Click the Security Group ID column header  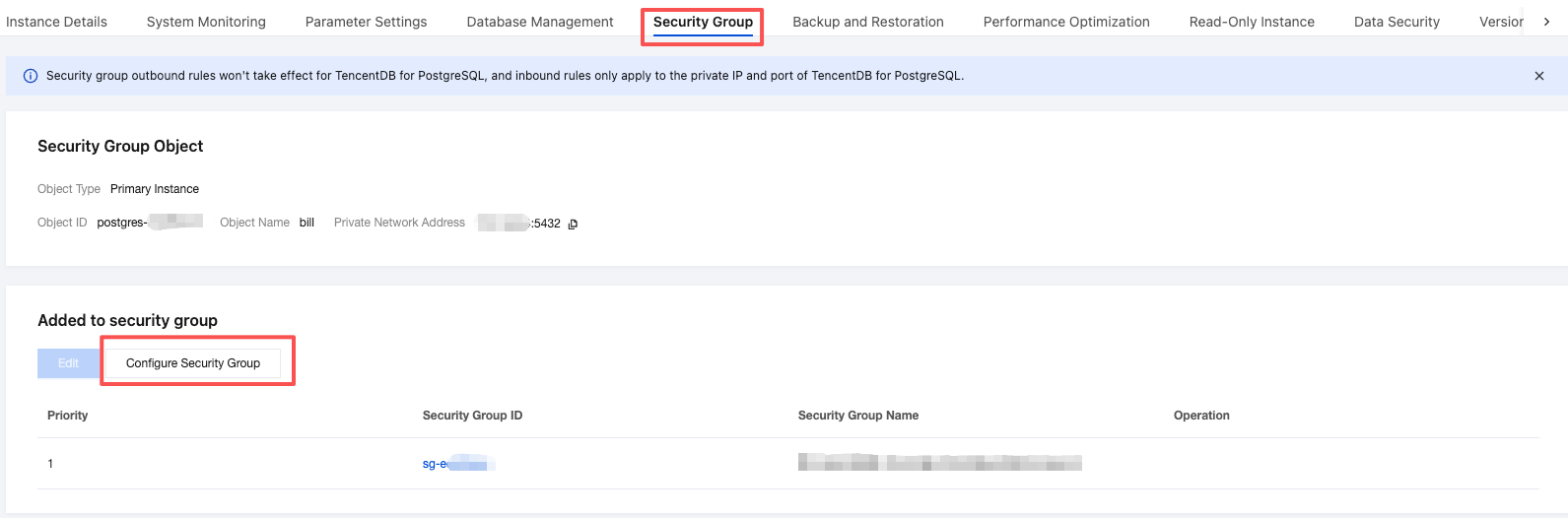472,416
